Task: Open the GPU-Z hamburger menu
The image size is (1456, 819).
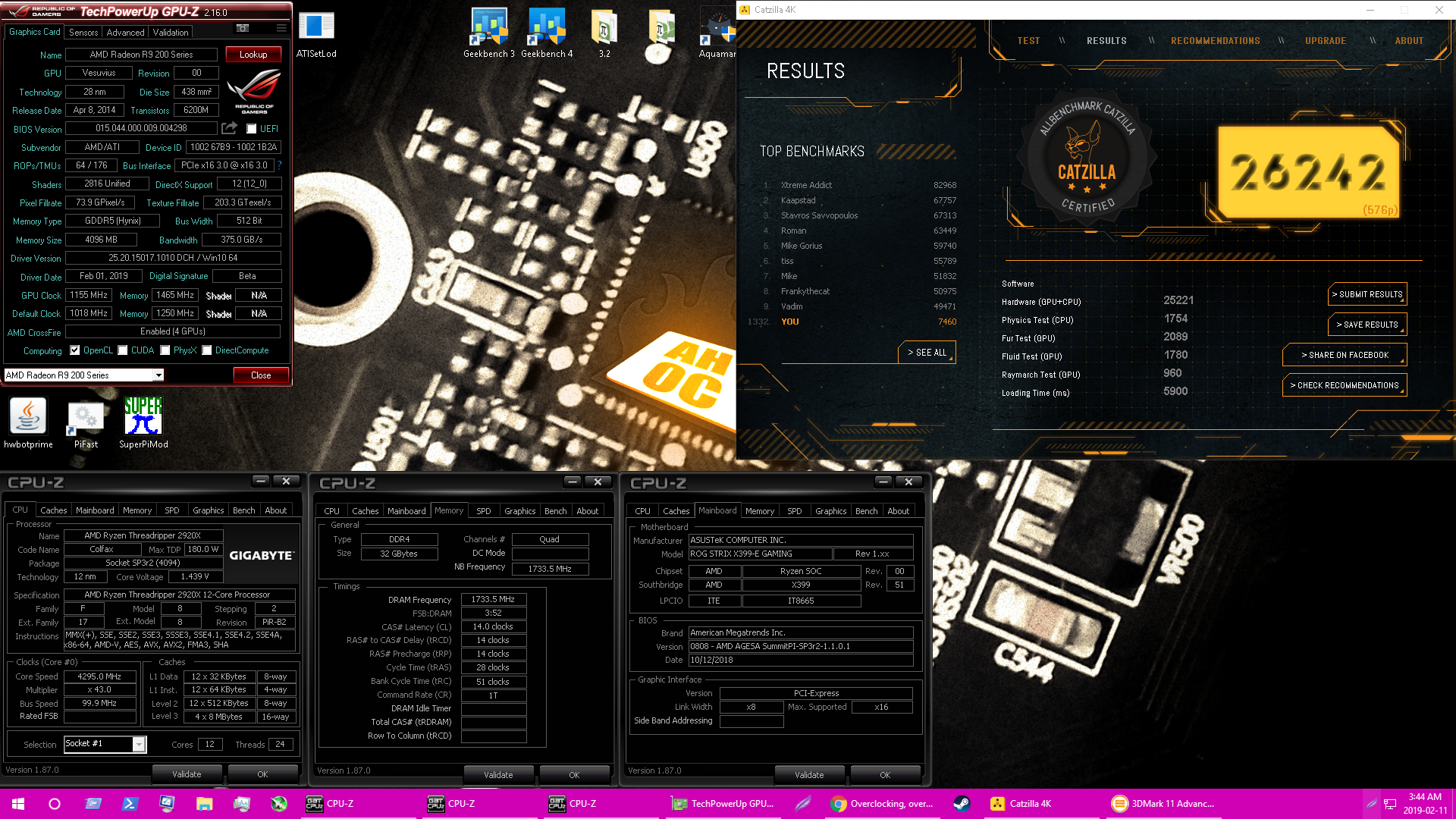Action: pos(281,28)
